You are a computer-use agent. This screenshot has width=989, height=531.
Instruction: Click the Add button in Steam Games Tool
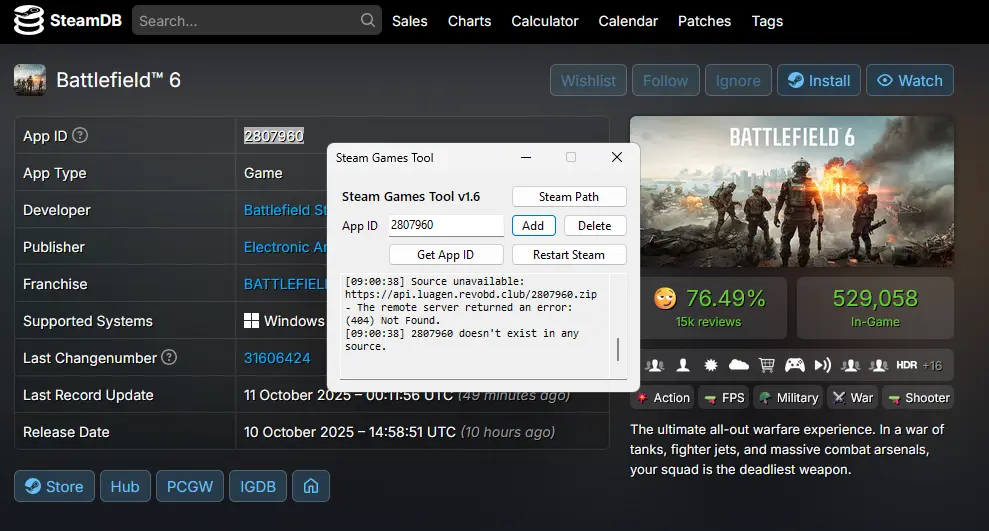tap(533, 225)
